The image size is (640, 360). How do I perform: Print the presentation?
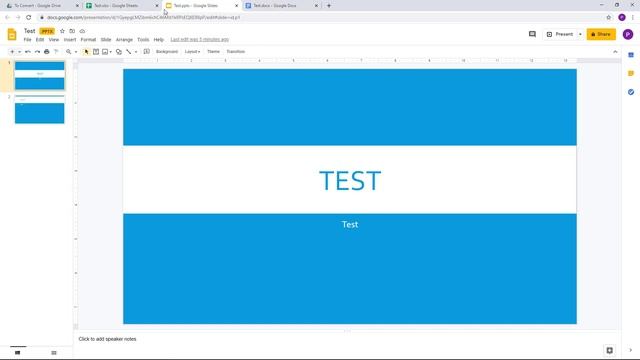[x=47, y=52]
